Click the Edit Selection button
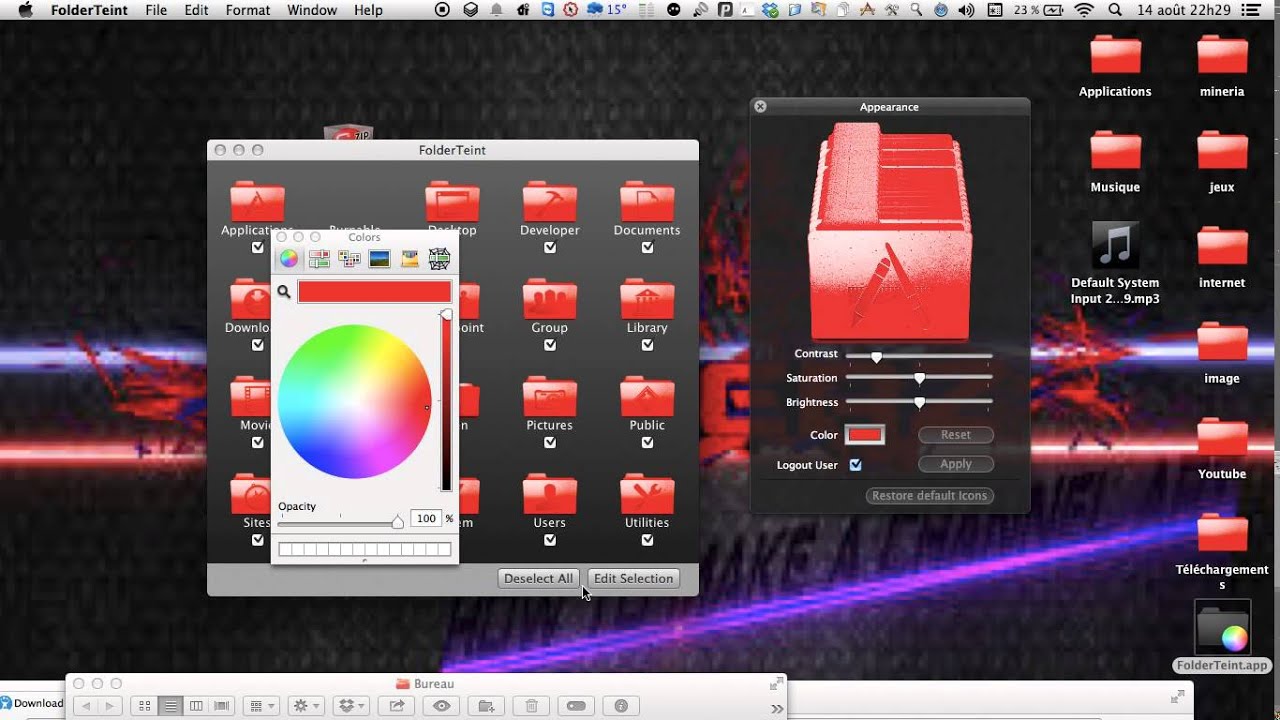This screenshot has height=720, width=1280. pos(633,578)
